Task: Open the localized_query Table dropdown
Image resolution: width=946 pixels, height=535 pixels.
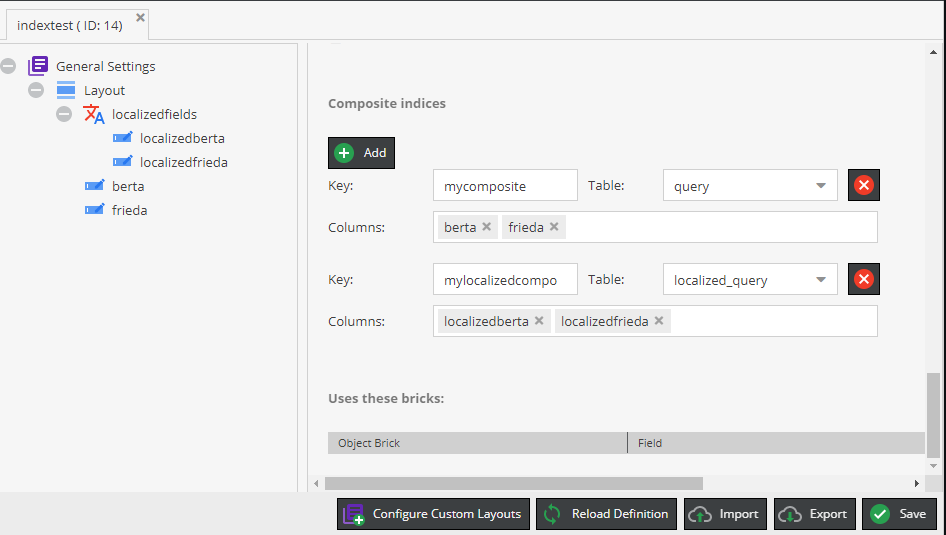Action: (x=820, y=280)
